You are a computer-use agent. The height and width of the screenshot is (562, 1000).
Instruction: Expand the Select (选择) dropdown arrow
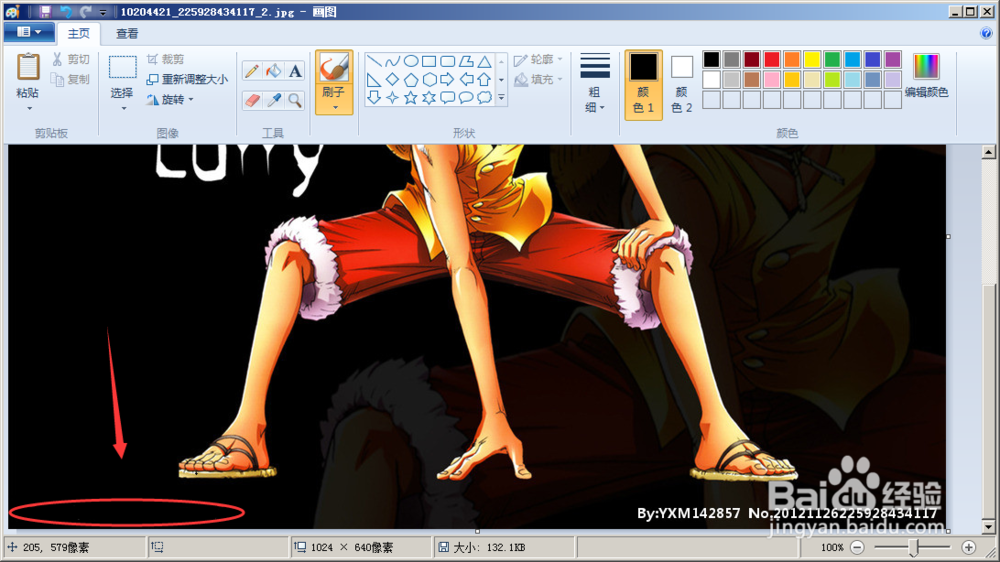click(x=123, y=108)
